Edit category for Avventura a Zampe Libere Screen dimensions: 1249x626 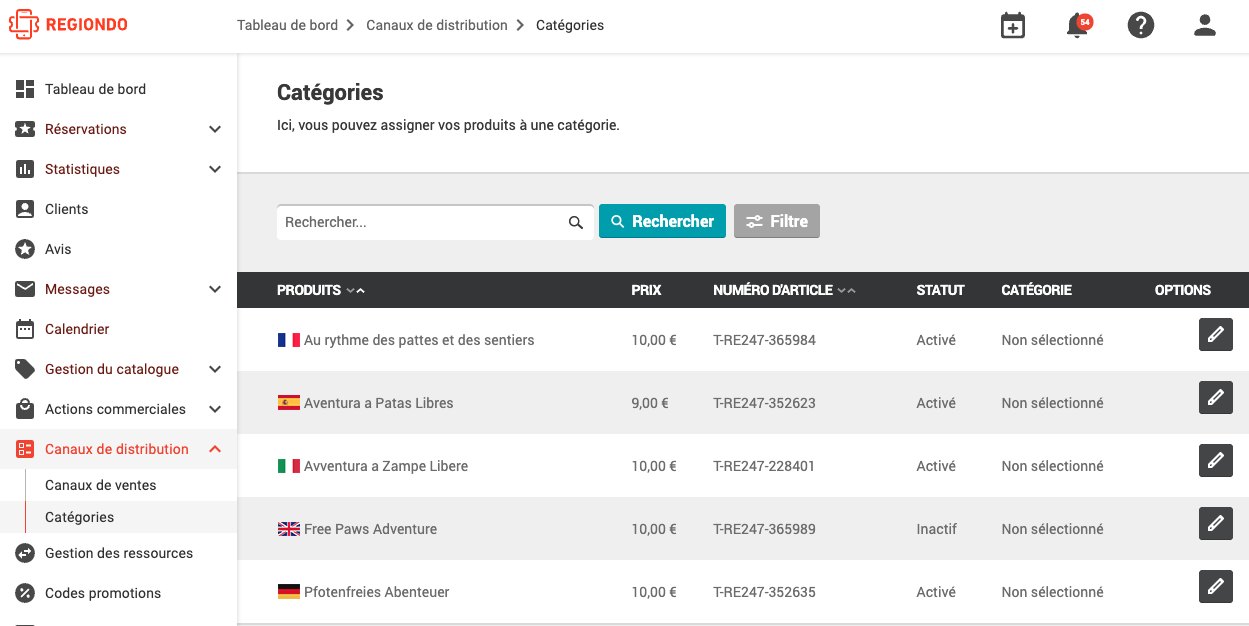(1216, 461)
